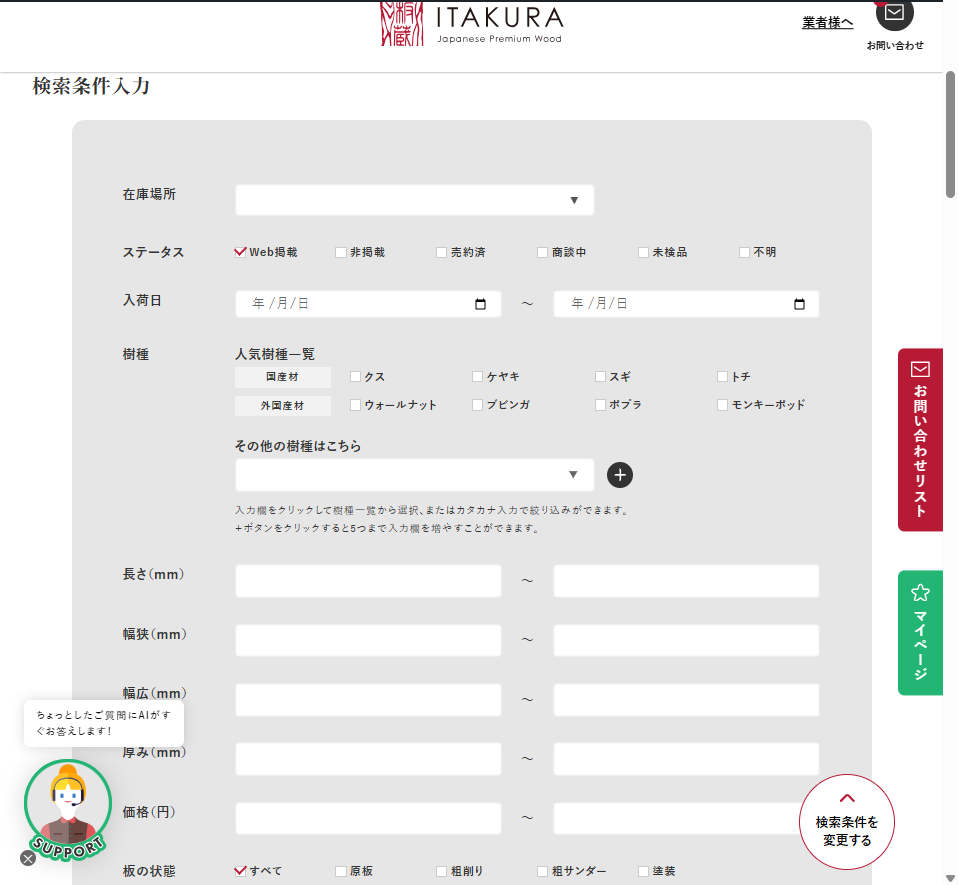
Task: Open the マイページ star side tab
Action: click(x=920, y=632)
